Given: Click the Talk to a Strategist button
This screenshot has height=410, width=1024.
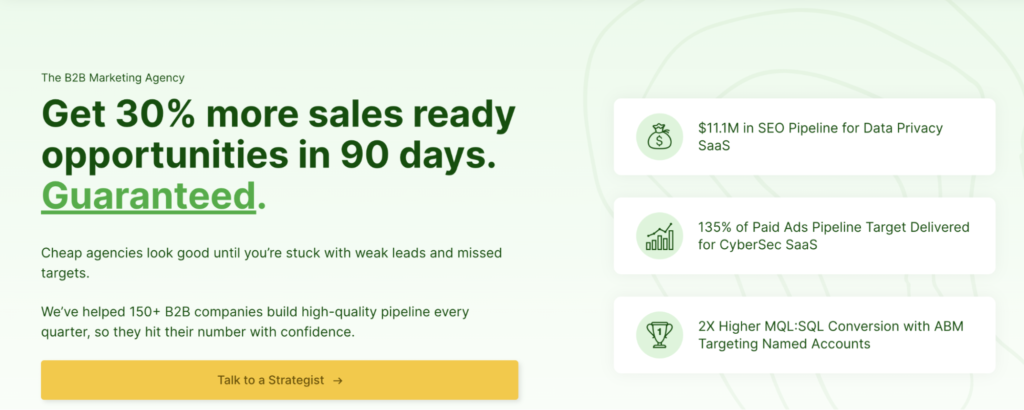Looking at the screenshot, I should pyautogui.click(x=280, y=380).
